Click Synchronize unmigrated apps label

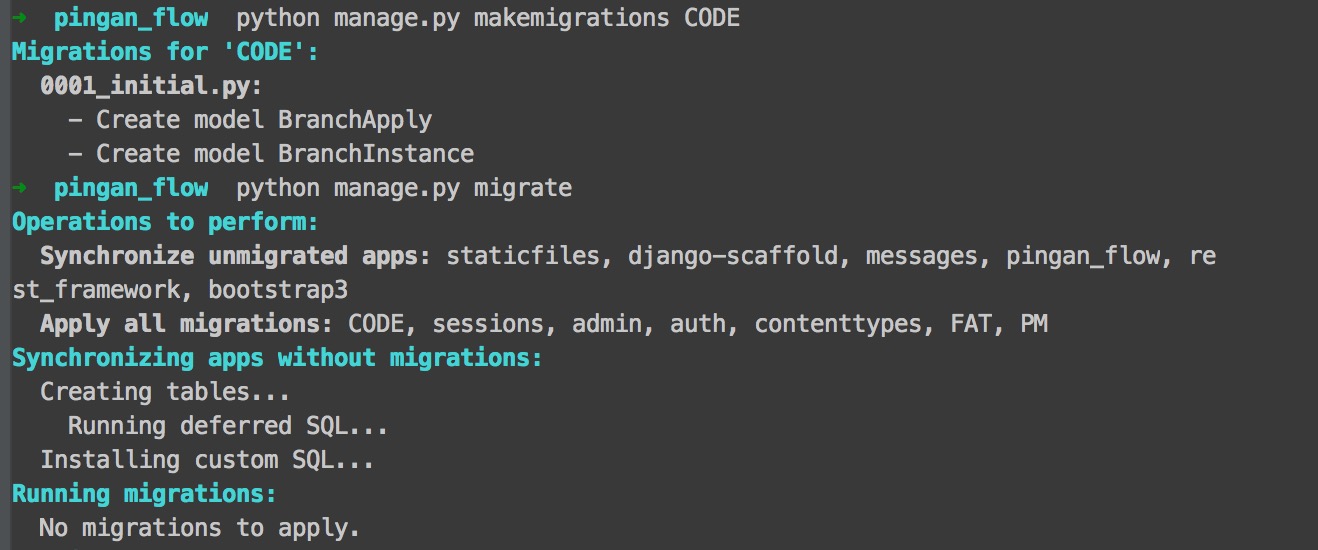235,256
